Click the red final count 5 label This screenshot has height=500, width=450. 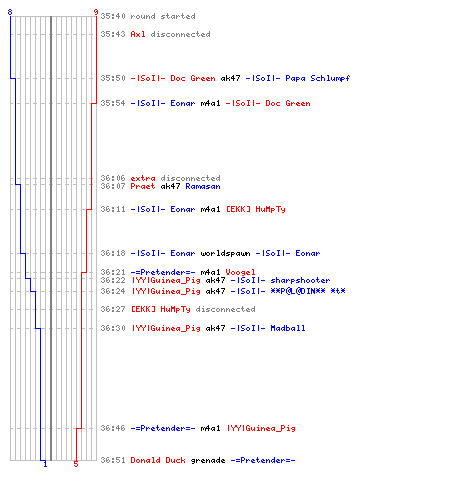tap(76, 464)
